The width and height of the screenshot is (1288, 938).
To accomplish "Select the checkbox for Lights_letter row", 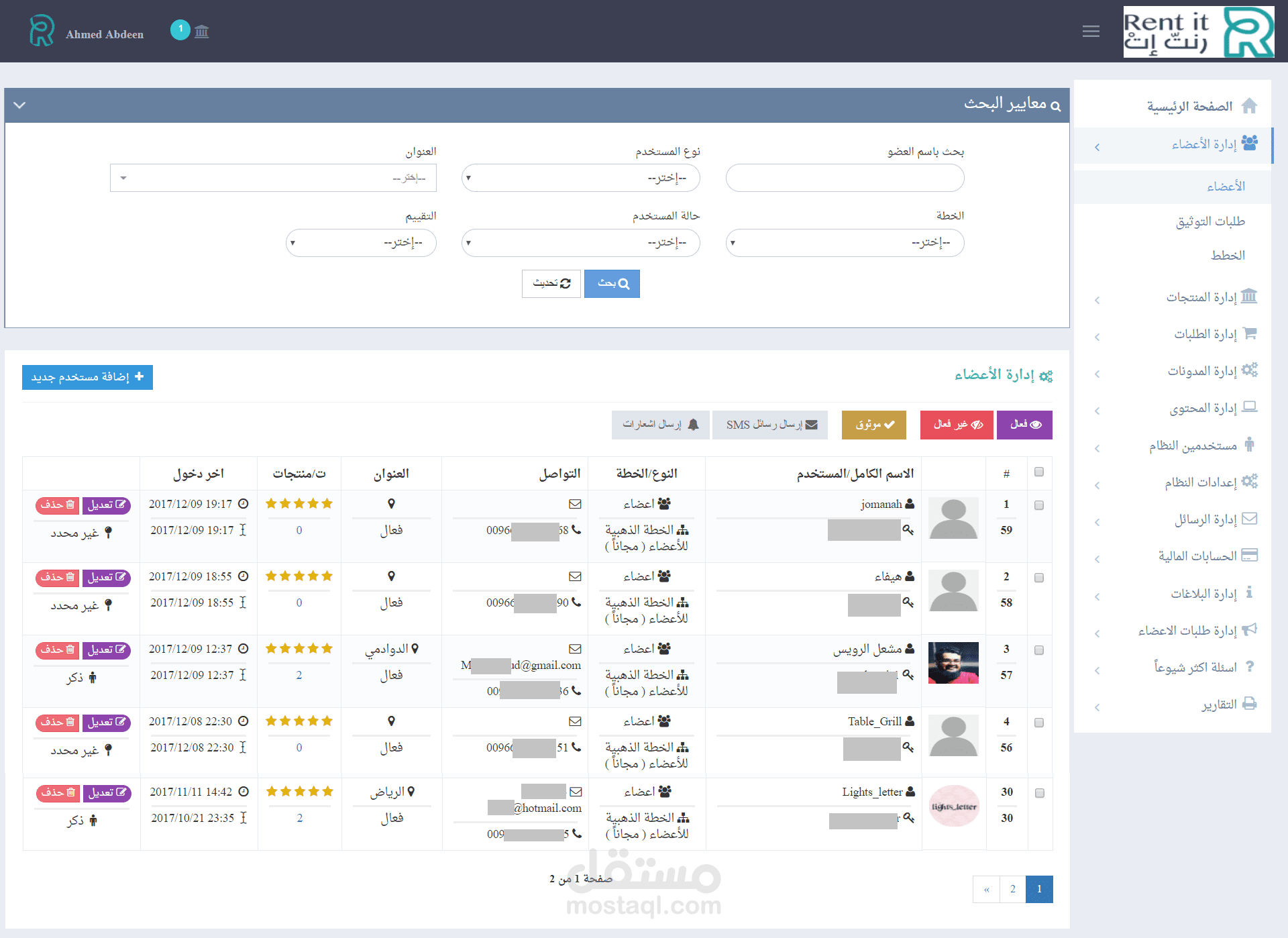I will click(1039, 793).
